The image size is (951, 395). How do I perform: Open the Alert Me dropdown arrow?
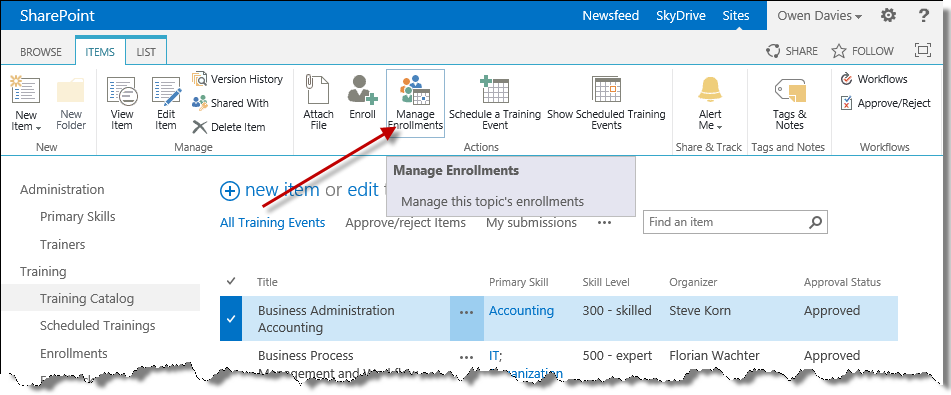[x=720, y=127]
